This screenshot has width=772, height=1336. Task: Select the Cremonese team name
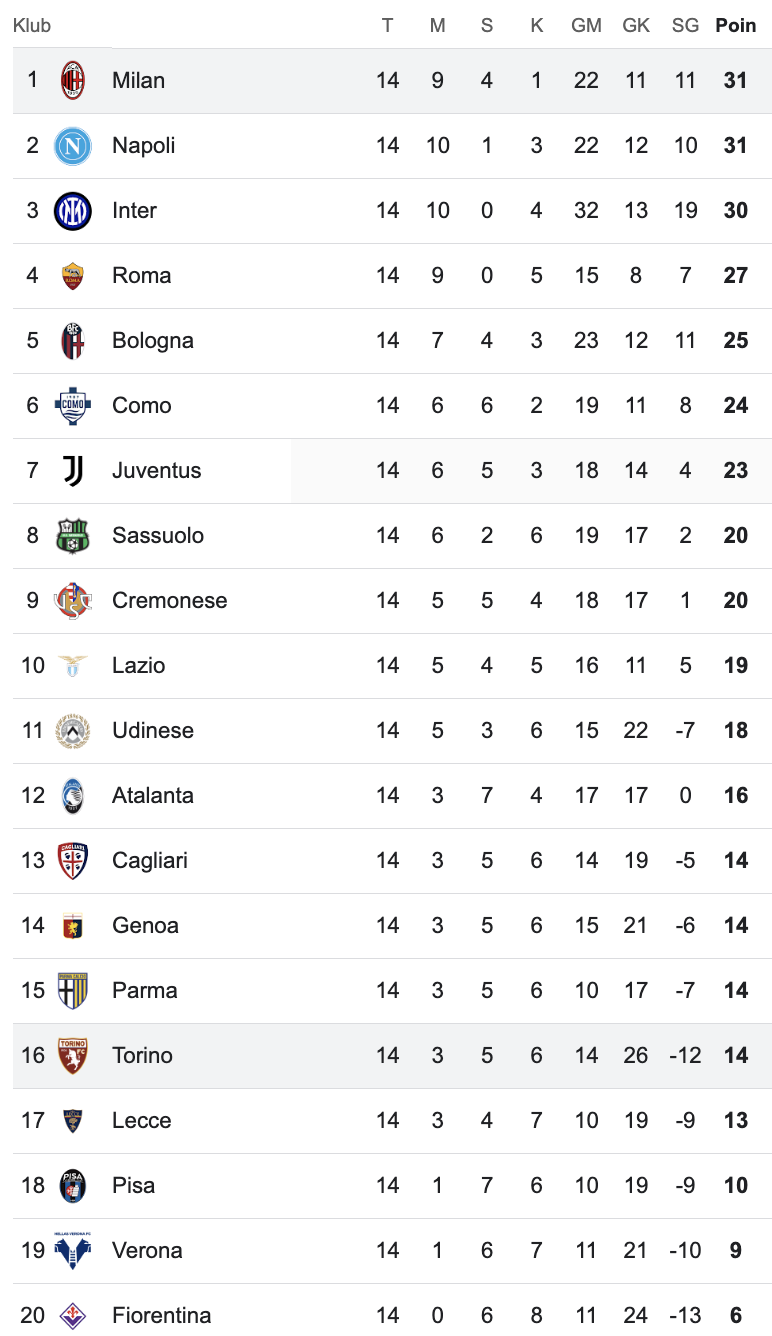click(x=170, y=600)
